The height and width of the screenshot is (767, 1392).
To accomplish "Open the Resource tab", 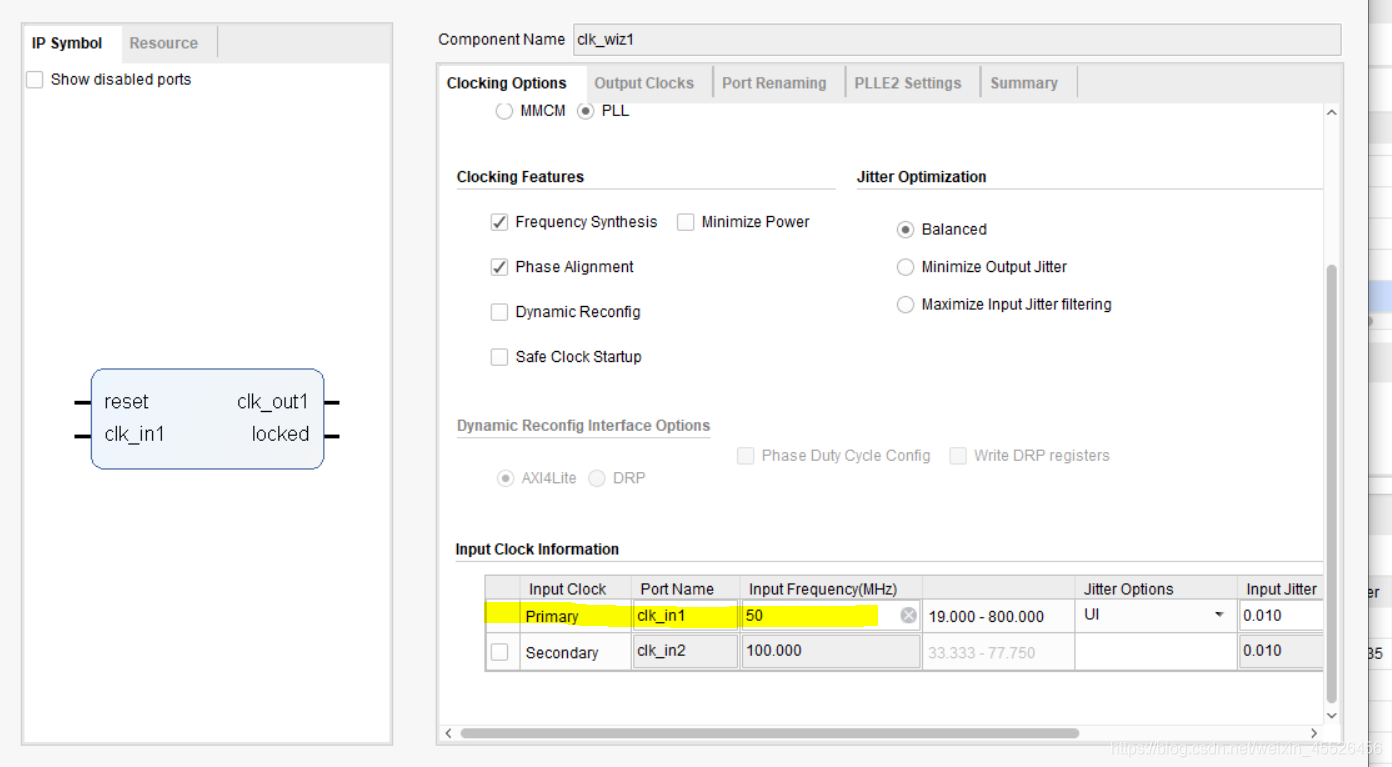I will click(164, 43).
